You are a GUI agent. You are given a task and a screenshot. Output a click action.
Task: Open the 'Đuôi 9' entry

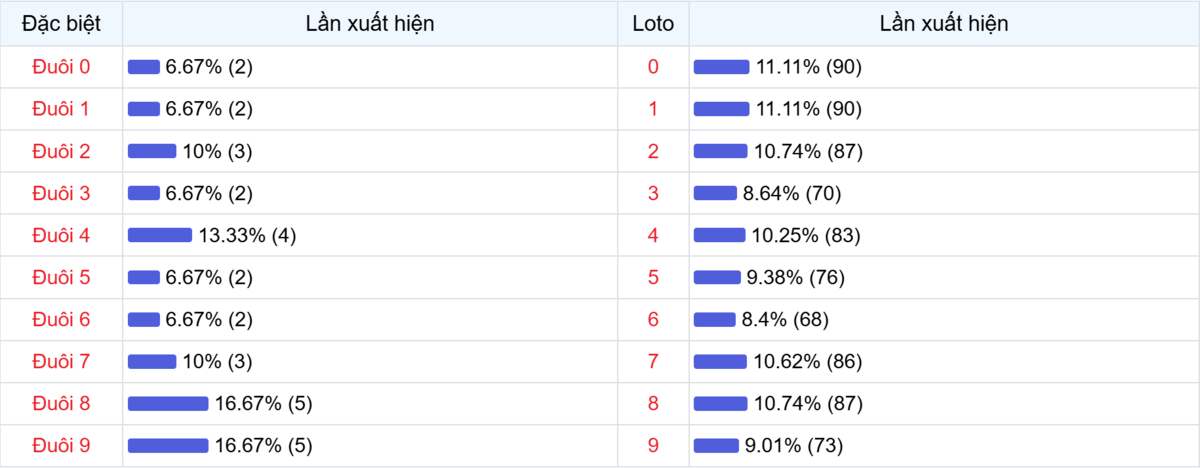point(61,446)
